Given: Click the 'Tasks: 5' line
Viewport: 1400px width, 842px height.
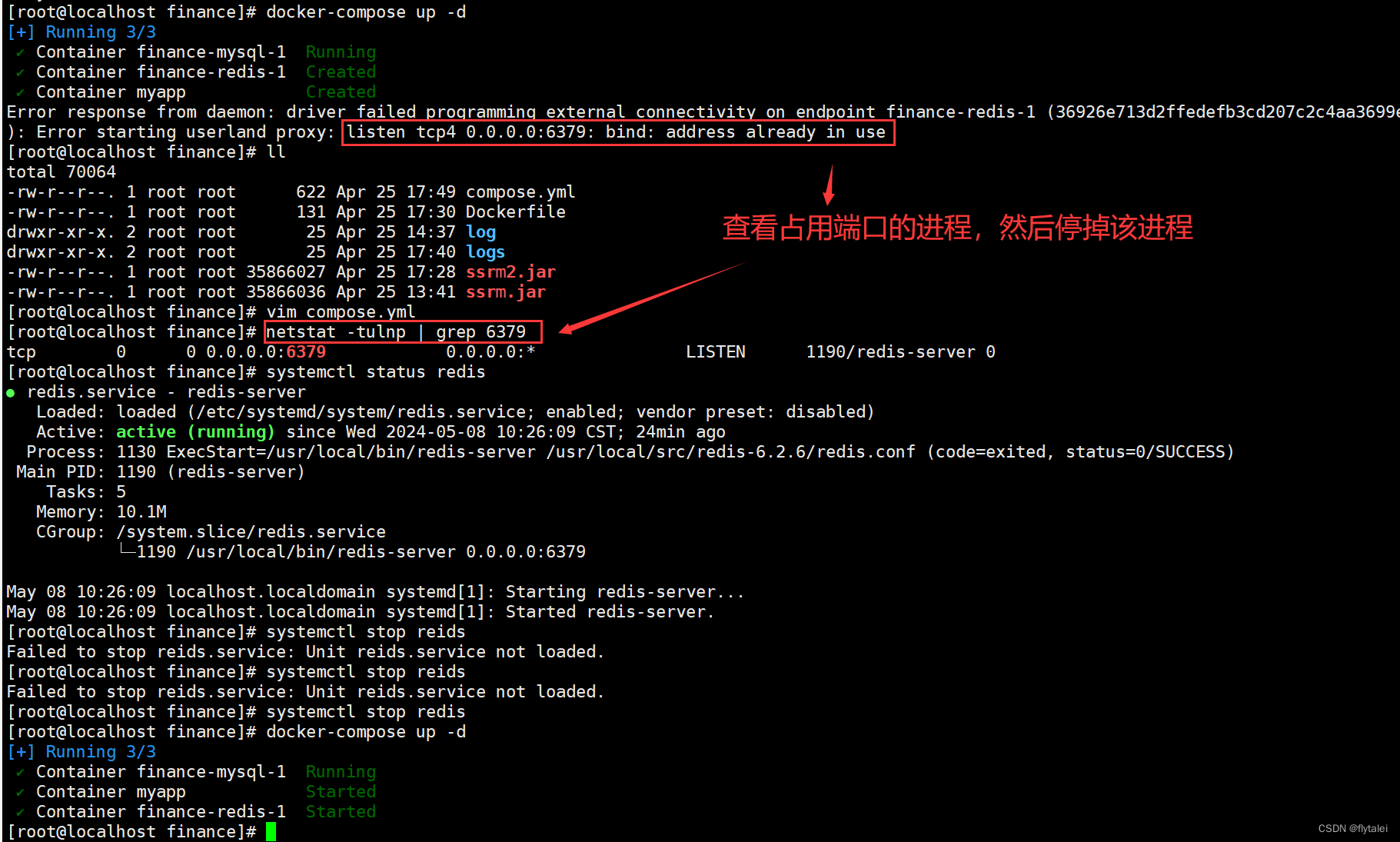Looking at the screenshot, I should (x=86, y=492).
